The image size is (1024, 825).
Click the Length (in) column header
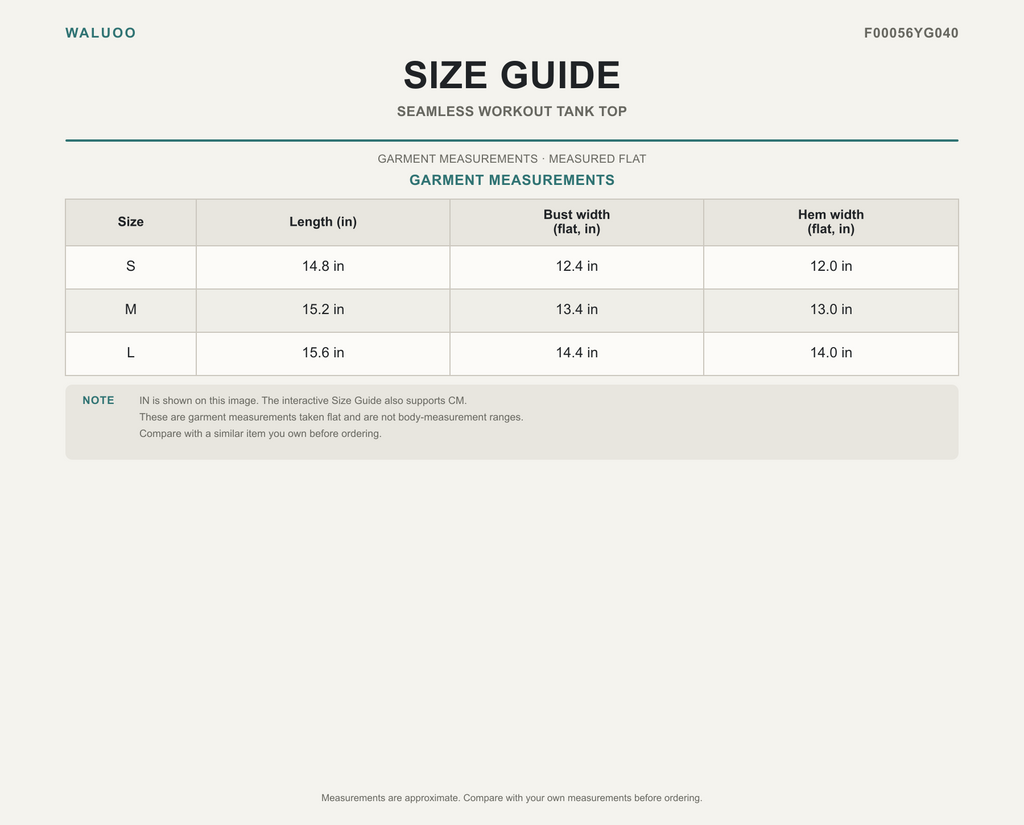pos(323,222)
